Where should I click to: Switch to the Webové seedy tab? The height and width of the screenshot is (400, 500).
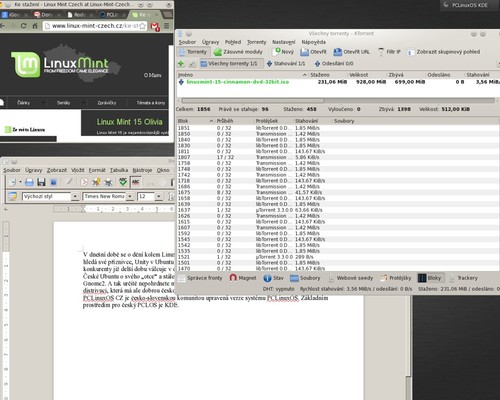click(x=351, y=278)
